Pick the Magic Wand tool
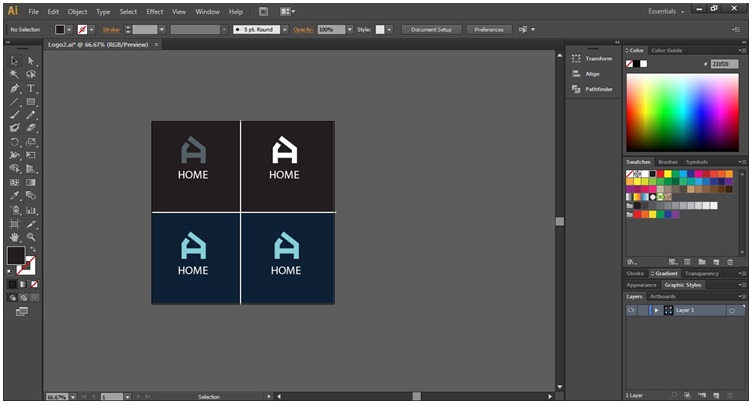 click(x=15, y=74)
